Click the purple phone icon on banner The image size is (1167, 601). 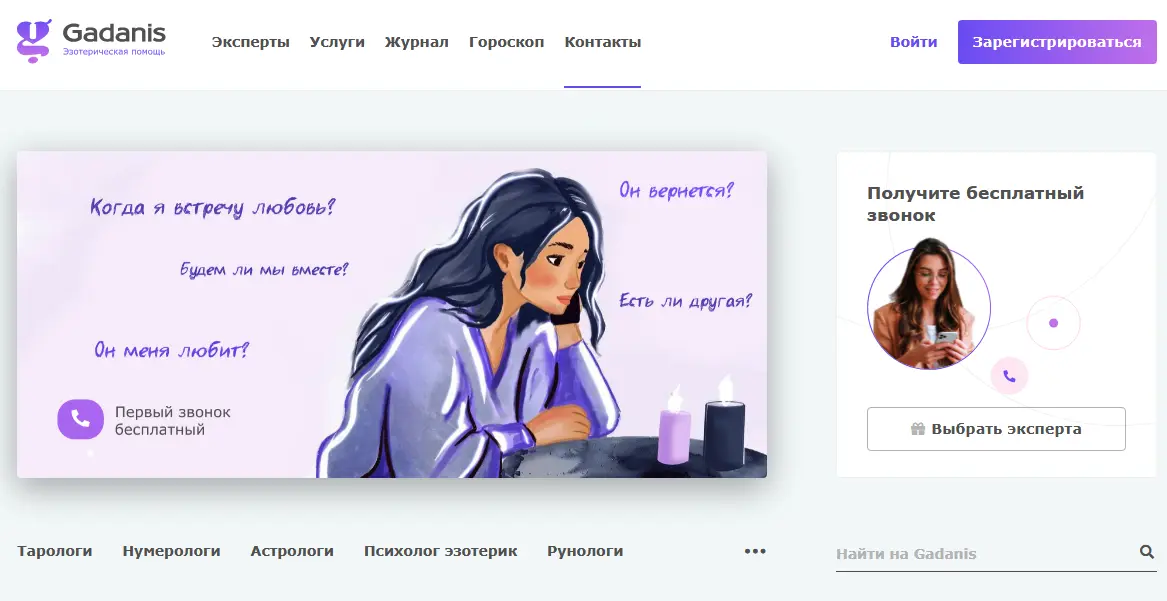pyautogui.click(x=80, y=420)
